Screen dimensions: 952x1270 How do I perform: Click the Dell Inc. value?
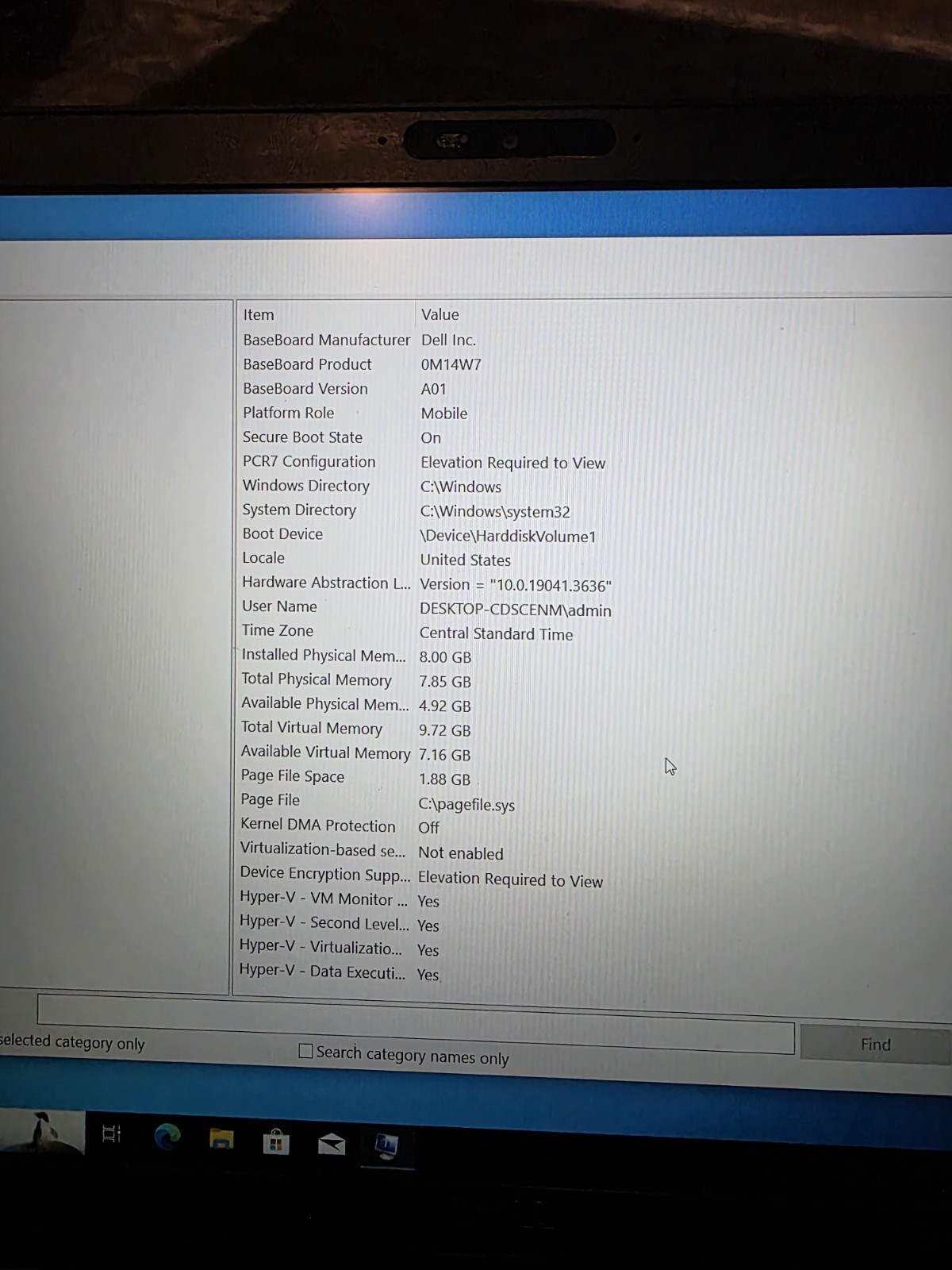pyautogui.click(x=448, y=340)
